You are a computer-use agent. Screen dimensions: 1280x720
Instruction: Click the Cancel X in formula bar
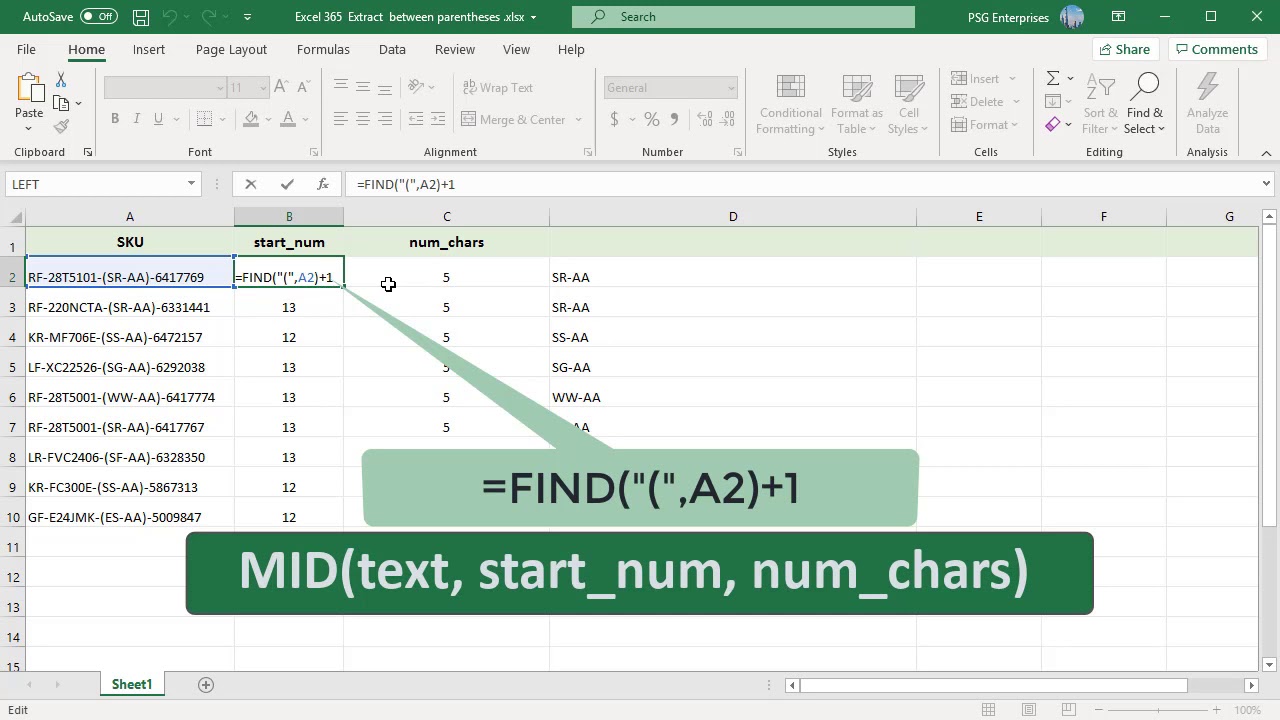pyautogui.click(x=251, y=184)
